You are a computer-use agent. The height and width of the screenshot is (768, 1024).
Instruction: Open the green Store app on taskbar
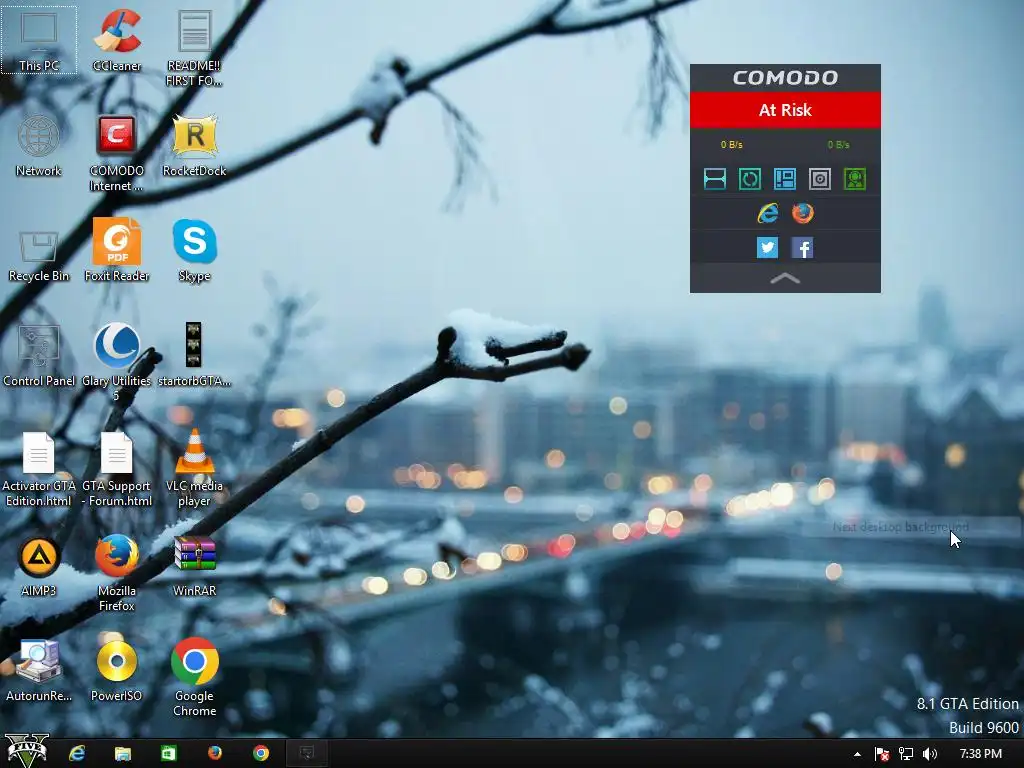(x=168, y=754)
